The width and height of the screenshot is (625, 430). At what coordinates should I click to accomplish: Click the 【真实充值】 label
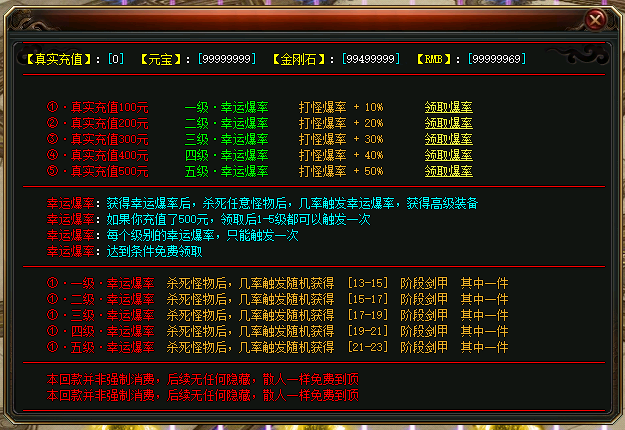[x=58, y=59]
